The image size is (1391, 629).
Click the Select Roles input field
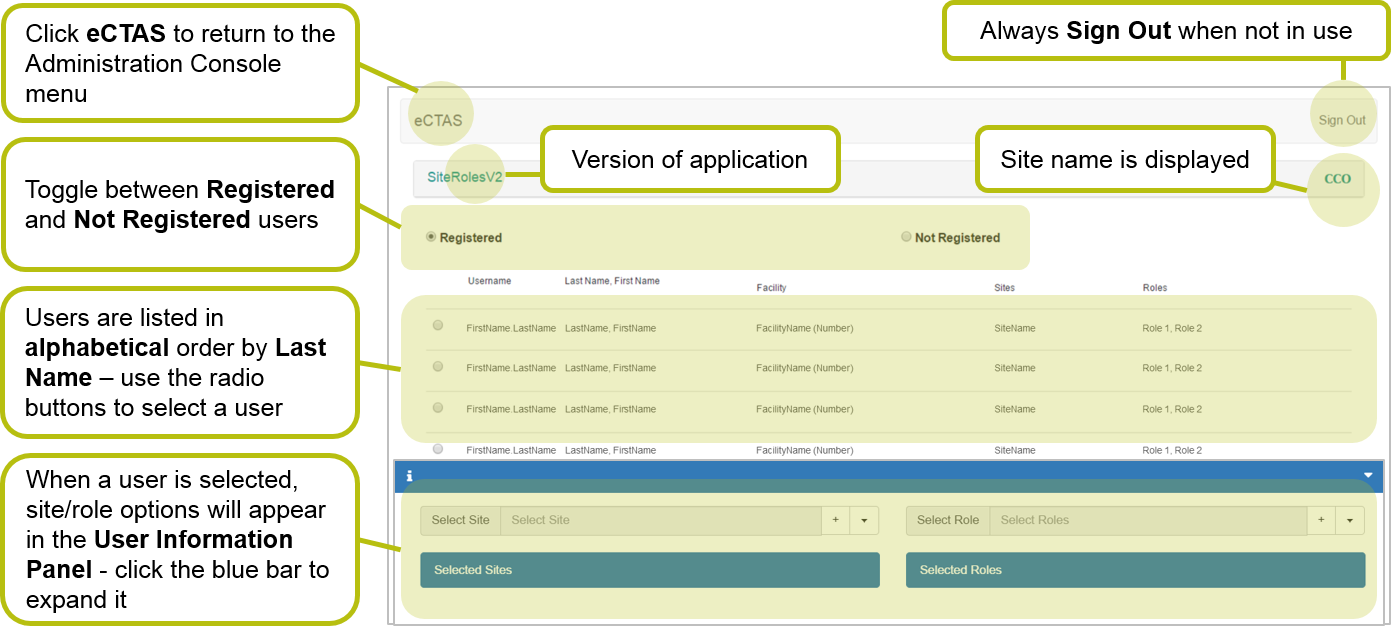tap(1147, 520)
